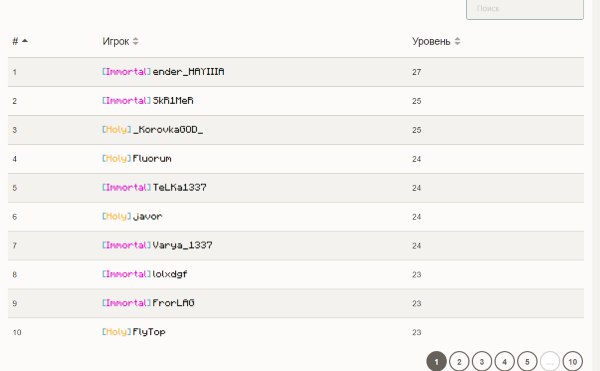
Task: Go to page 2
Action: 459,361
